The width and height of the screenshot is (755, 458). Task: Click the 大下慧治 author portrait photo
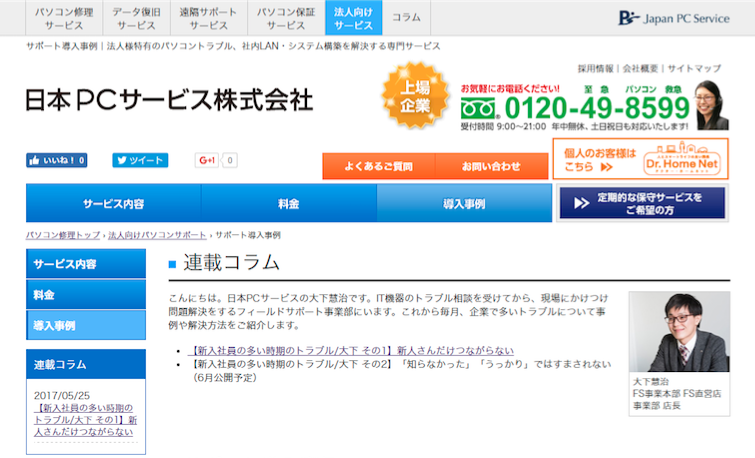point(679,331)
